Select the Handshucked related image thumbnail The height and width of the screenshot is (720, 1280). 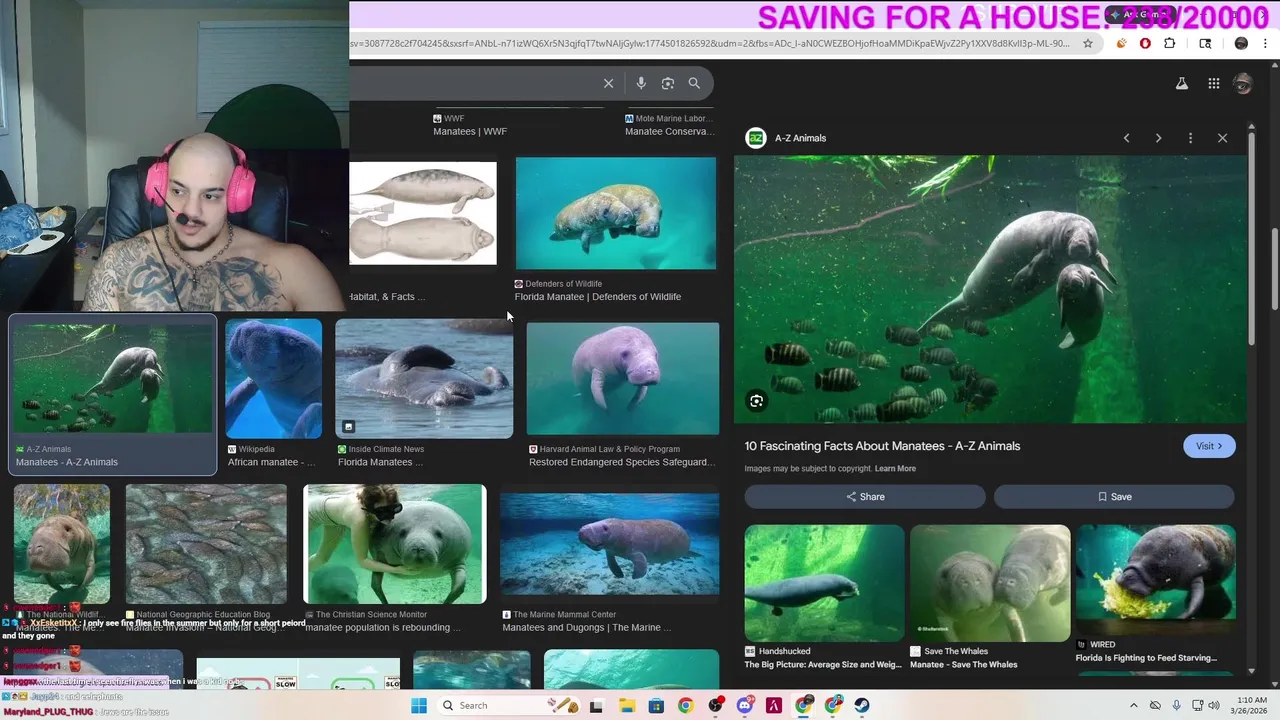[824, 583]
